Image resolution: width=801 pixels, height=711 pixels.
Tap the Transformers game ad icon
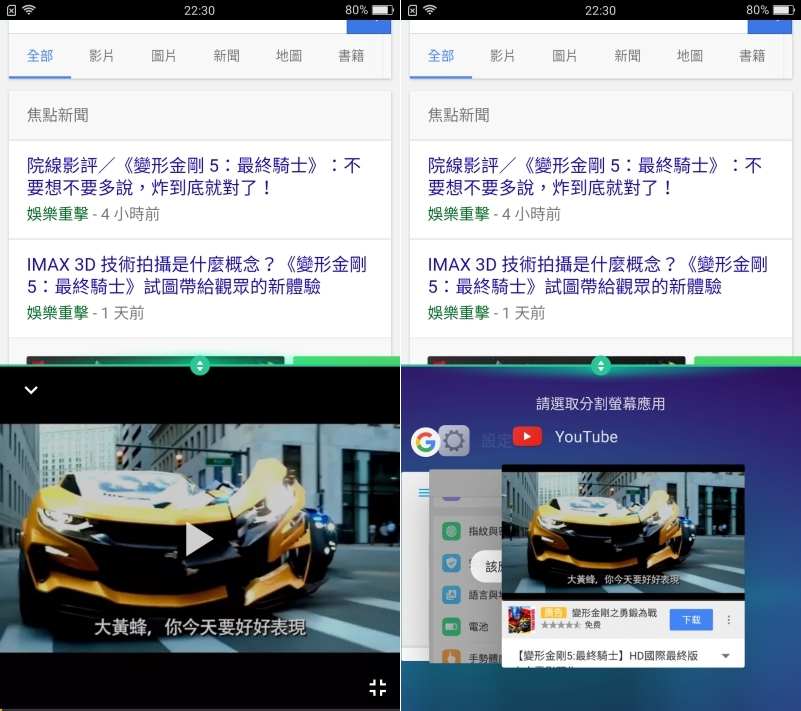(x=521, y=619)
